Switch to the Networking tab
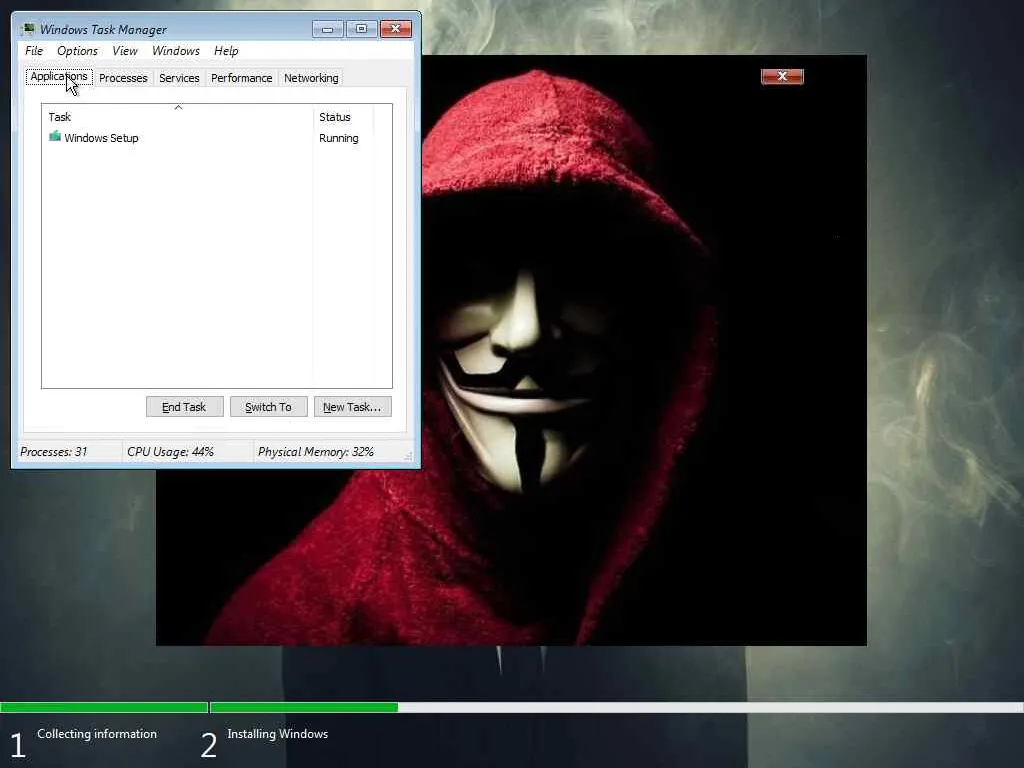This screenshot has width=1024, height=768. coord(311,78)
